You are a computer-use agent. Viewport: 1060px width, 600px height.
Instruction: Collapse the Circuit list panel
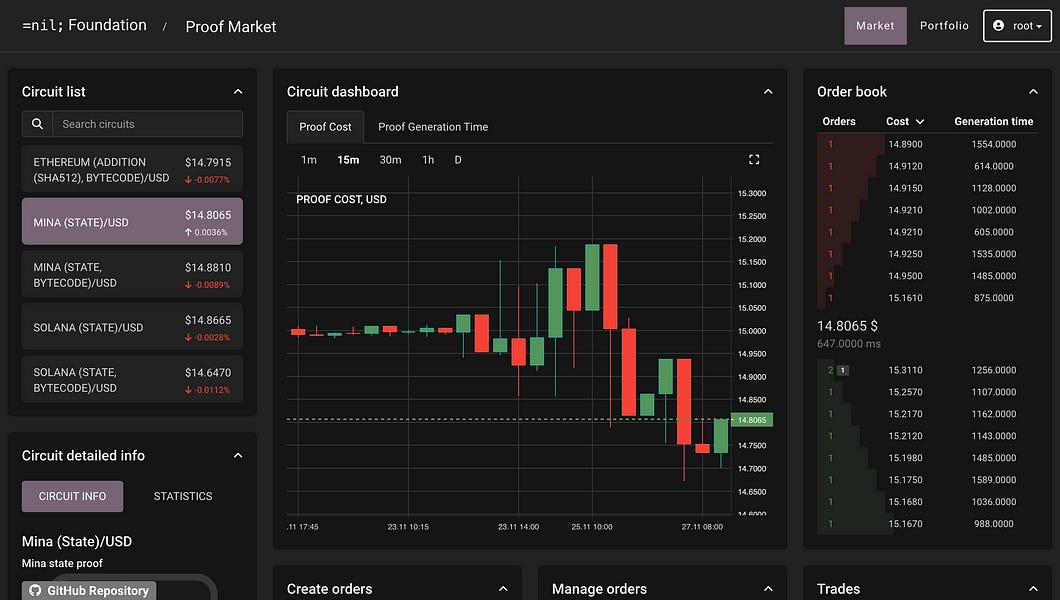(238, 92)
